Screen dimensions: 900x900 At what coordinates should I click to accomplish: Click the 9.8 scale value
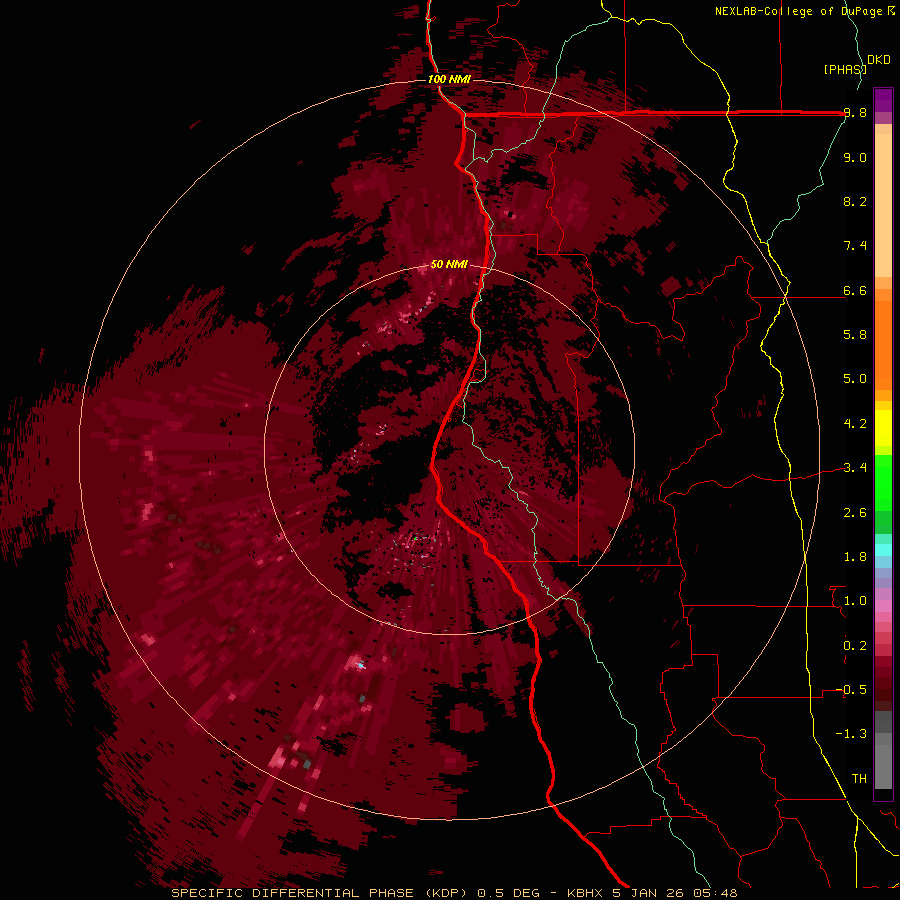(x=855, y=113)
